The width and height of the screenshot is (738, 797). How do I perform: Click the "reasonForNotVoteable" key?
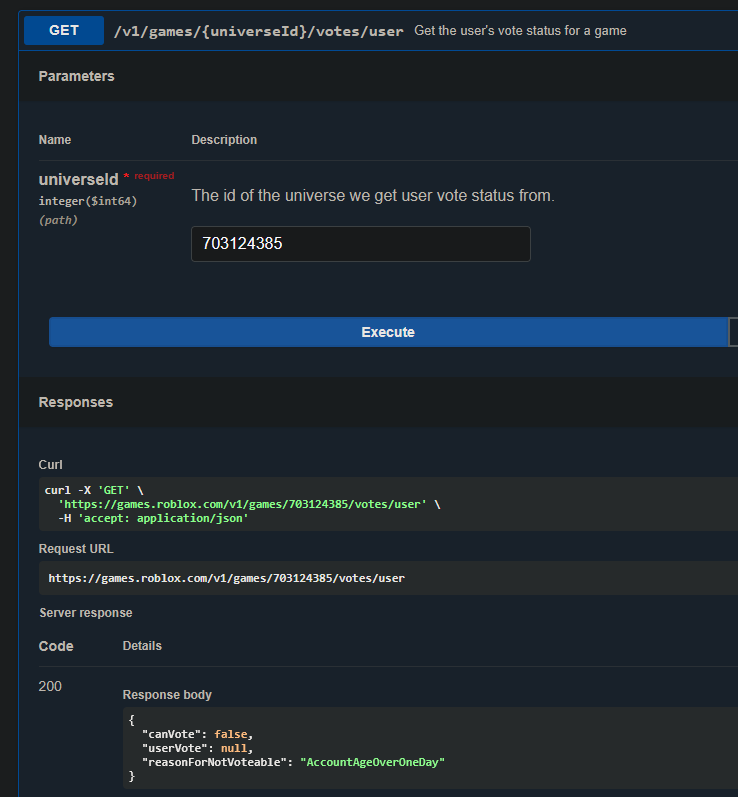coord(213,762)
